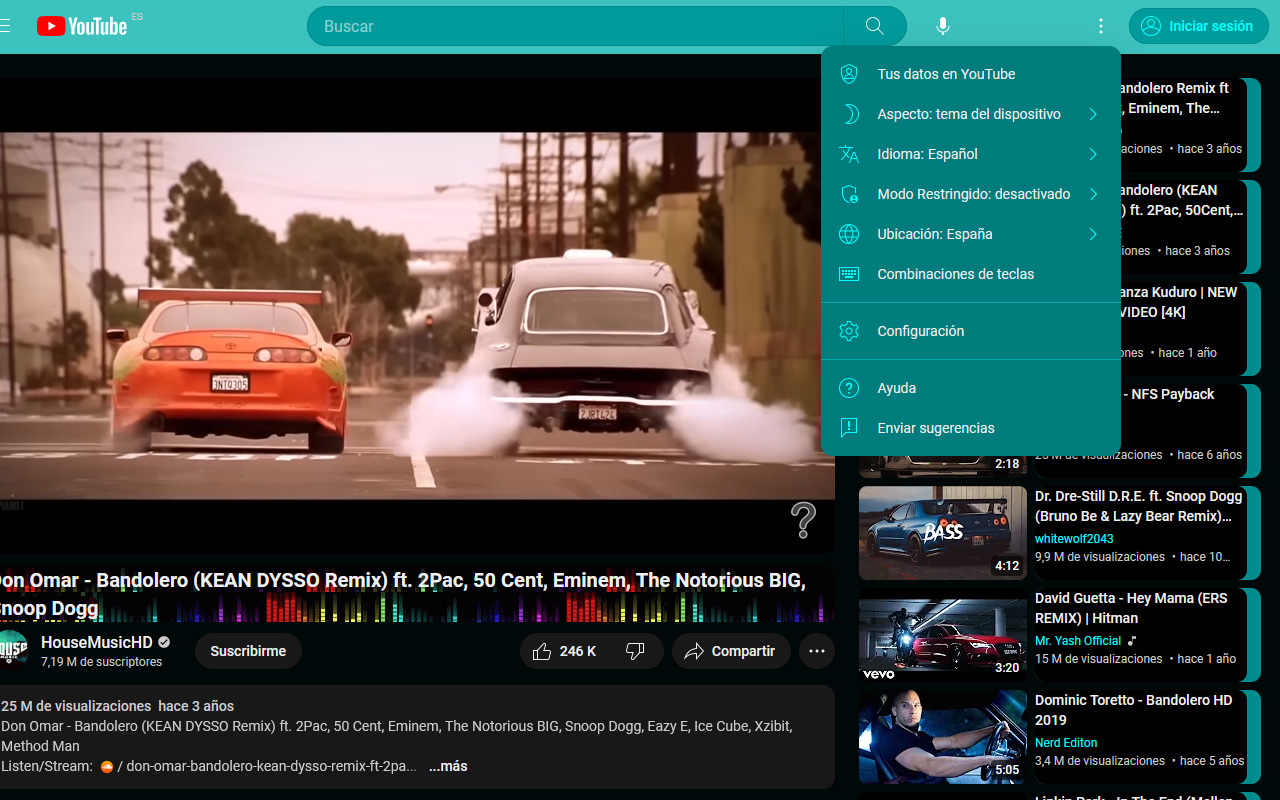Screen dimensions: 1280x800
Task: Click the hamburger guide menu icon
Action: [x=5, y=26]
